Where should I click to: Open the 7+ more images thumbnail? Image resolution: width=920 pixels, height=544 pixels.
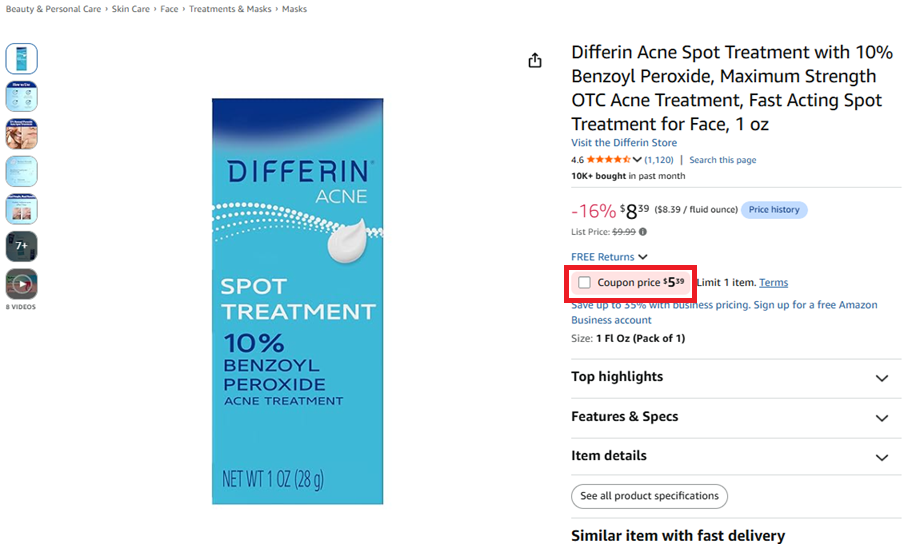22,246
